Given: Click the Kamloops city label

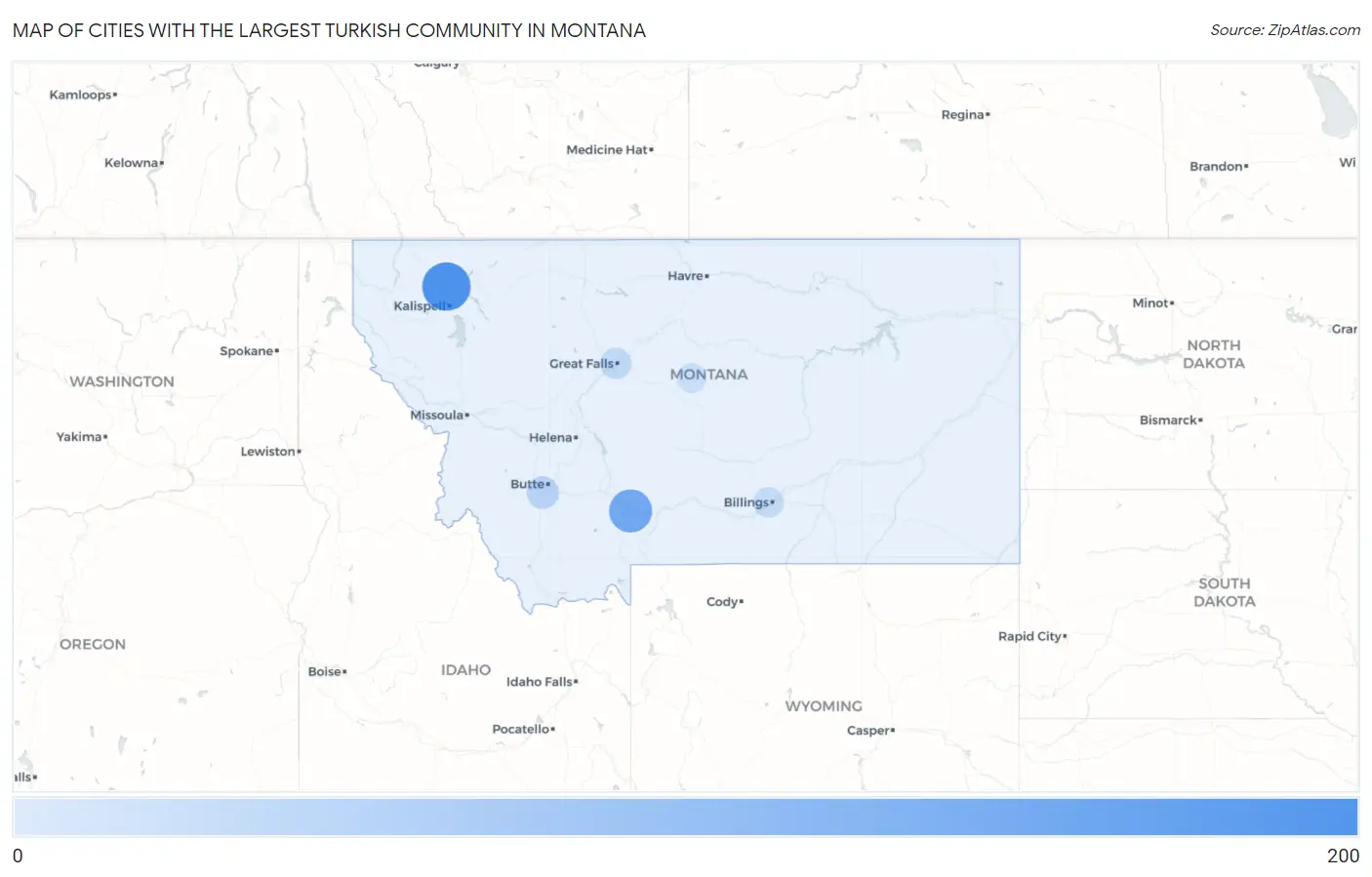Looking at the screenshot, I should (x=83, y=96).
